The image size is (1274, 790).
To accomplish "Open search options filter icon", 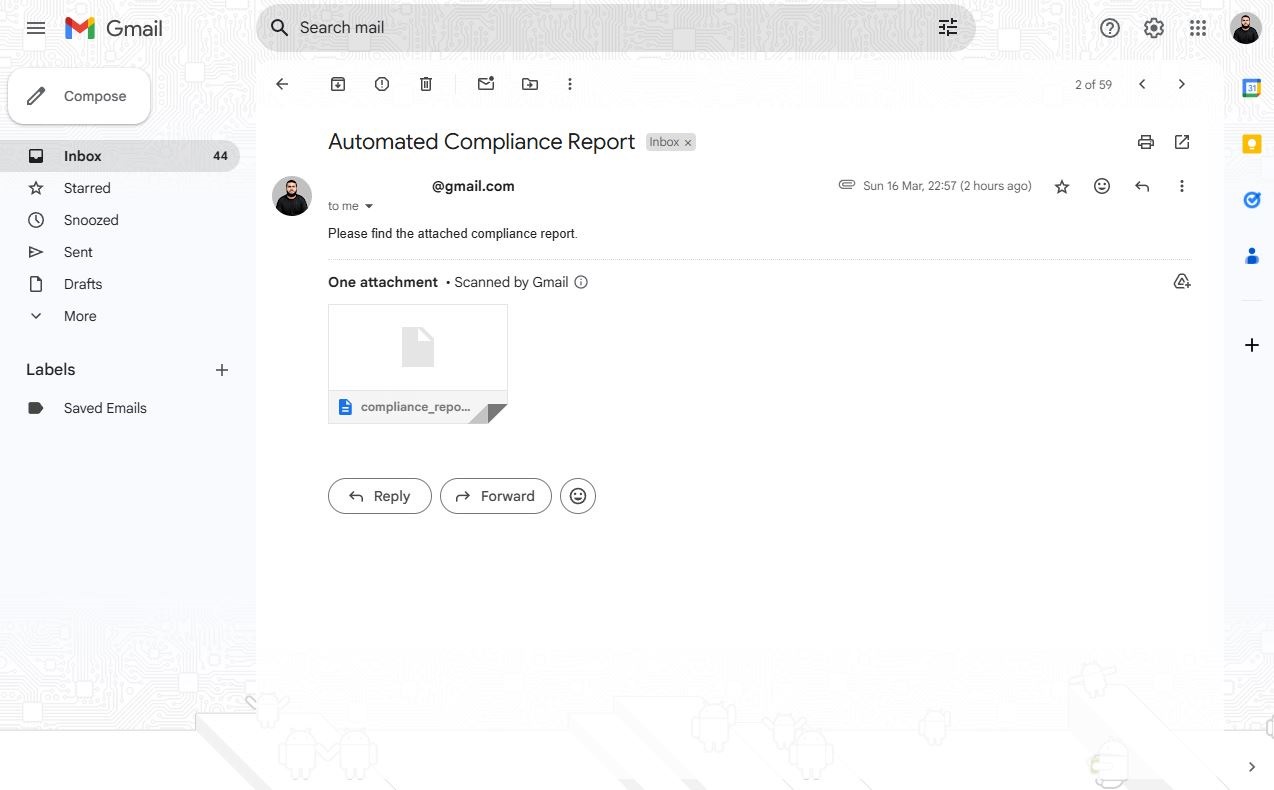I will click(x=948, y=28).
